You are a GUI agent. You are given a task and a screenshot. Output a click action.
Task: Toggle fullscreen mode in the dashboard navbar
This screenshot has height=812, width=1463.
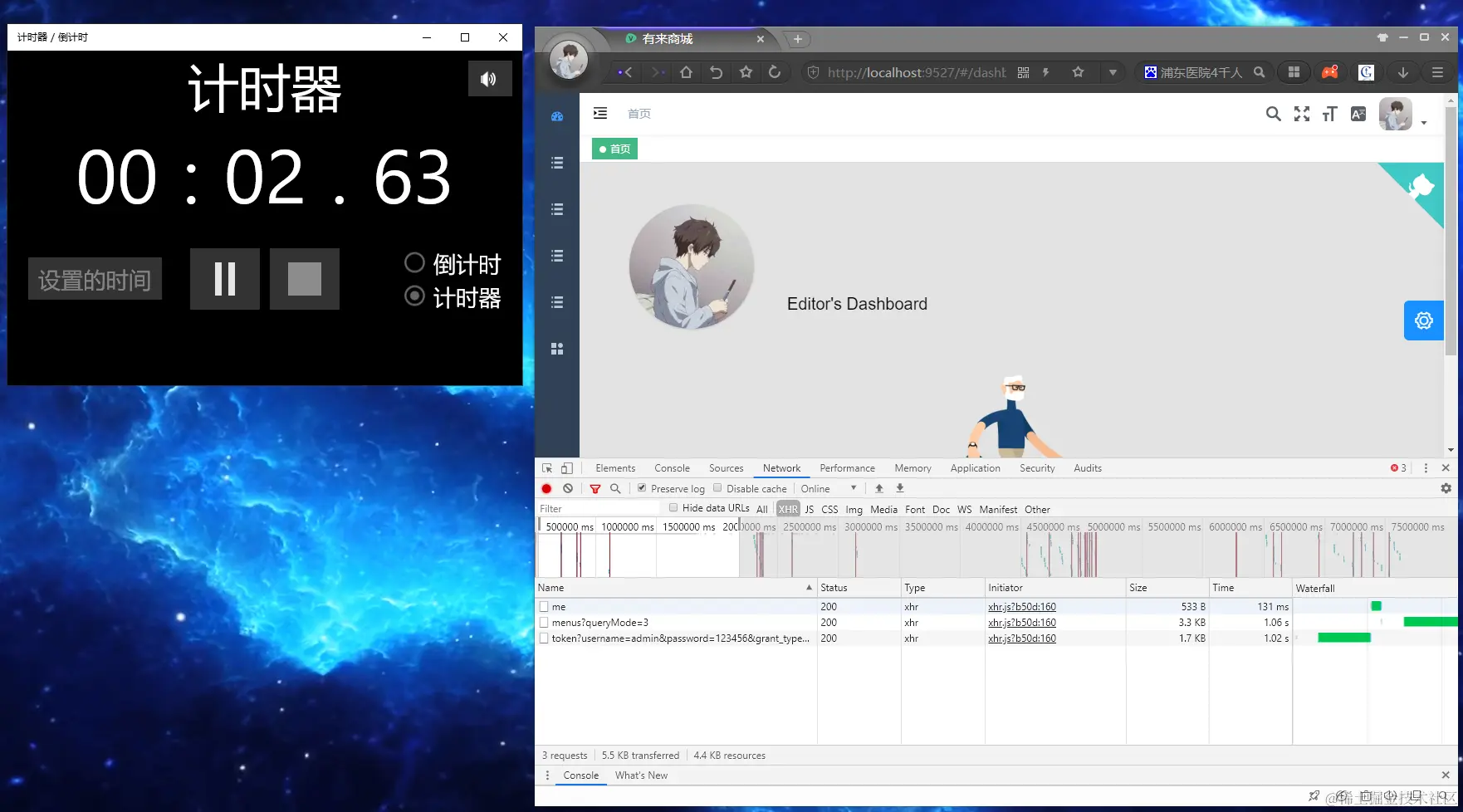(x=1302, y=114)
